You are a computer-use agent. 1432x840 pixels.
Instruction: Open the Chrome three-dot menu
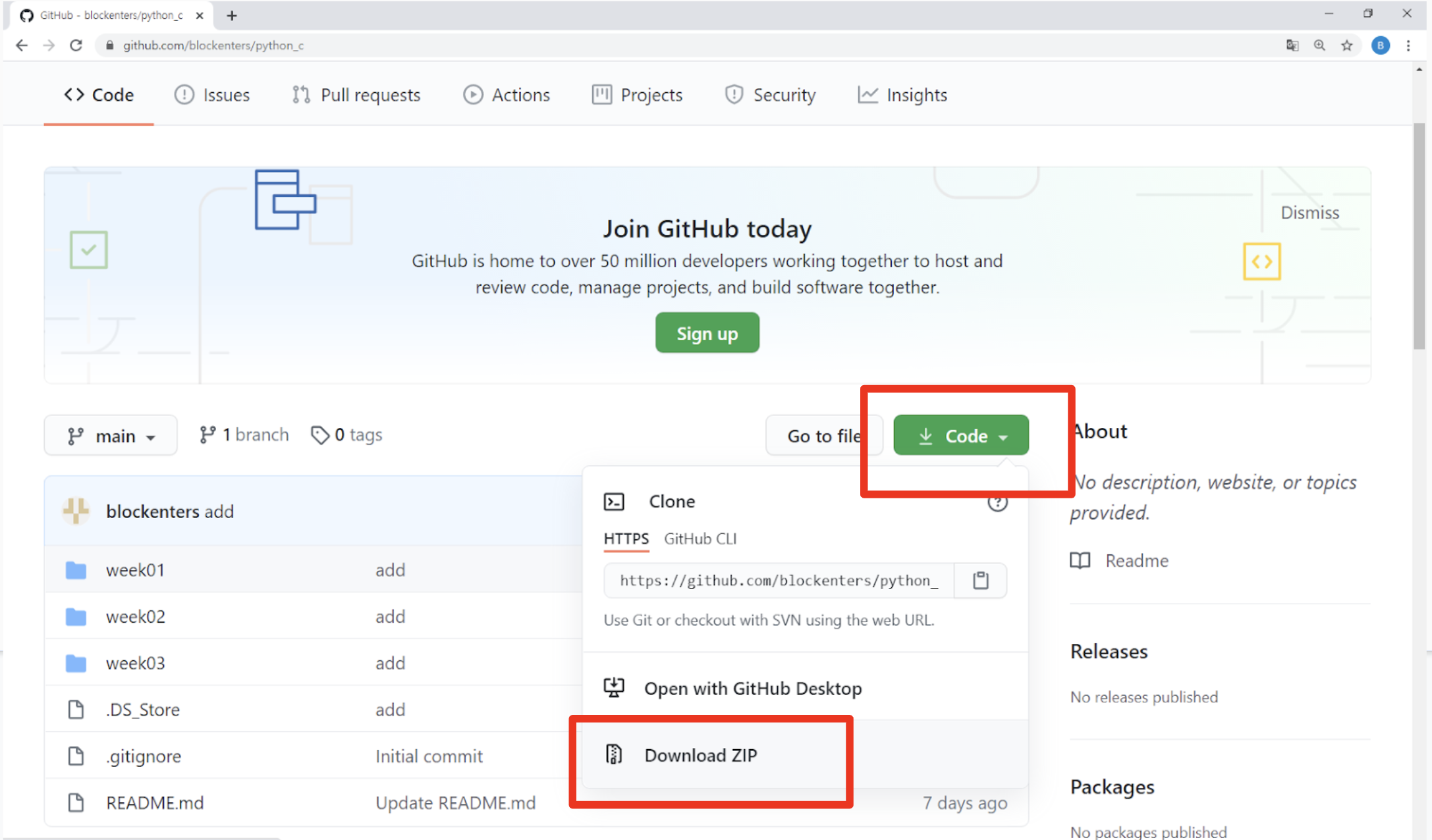(1408, 45)
